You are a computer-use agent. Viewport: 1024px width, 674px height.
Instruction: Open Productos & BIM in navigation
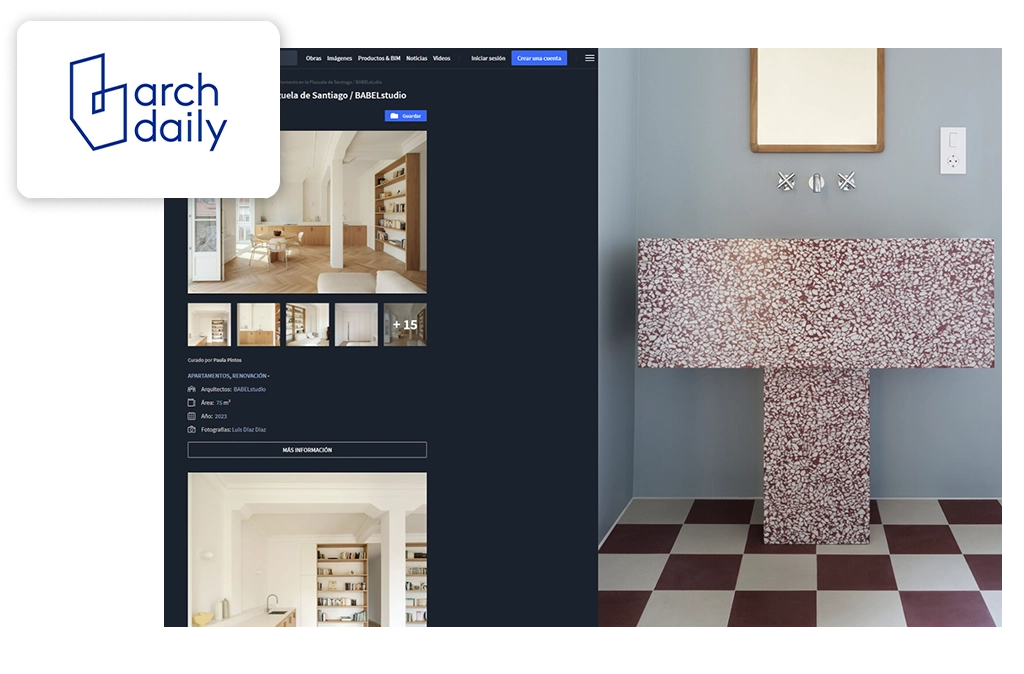(x=379, y=58)
